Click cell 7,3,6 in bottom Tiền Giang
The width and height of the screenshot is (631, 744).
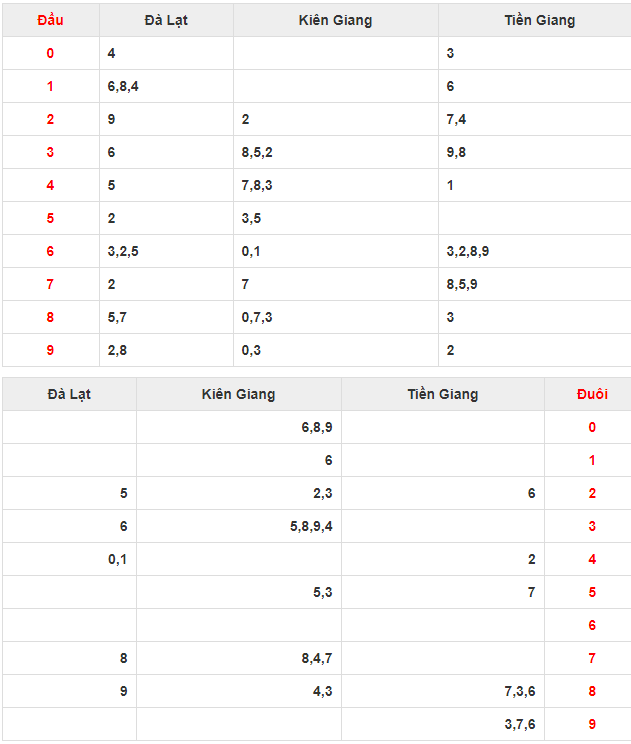click(519, 691)
